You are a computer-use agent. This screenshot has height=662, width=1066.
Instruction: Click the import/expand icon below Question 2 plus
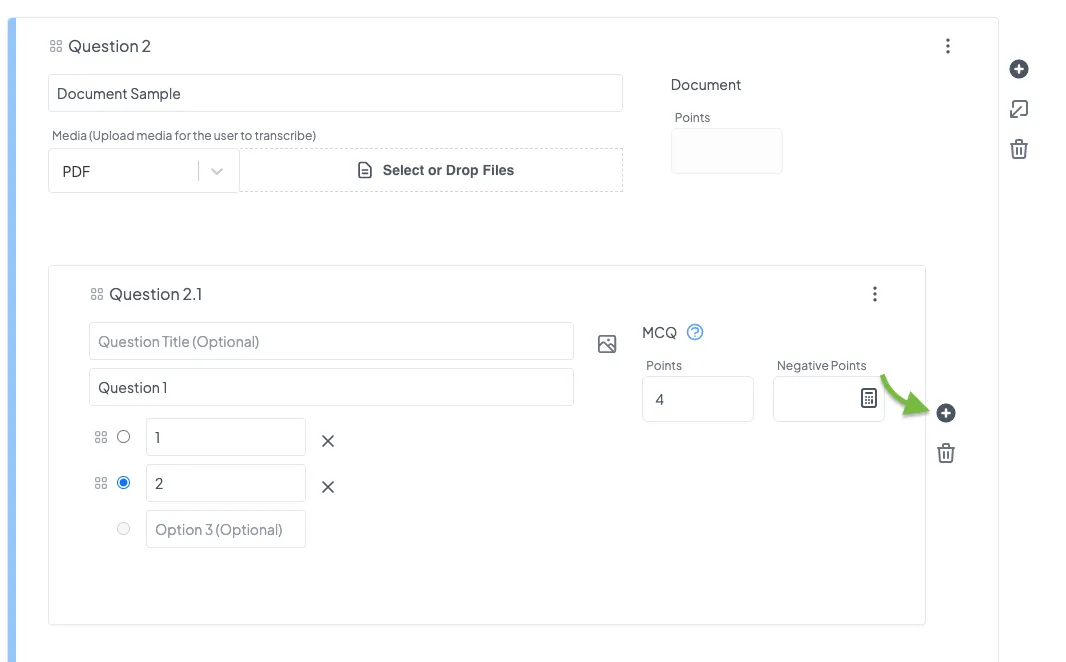click(x=1018, y=109)
